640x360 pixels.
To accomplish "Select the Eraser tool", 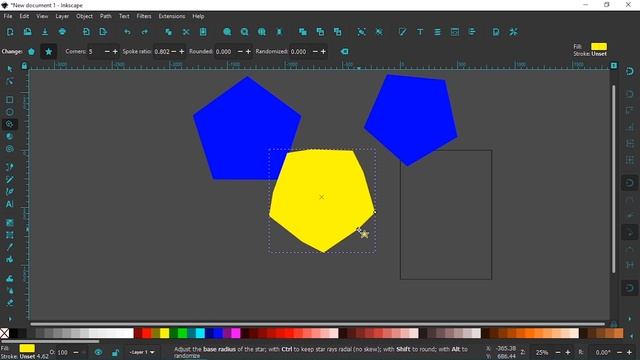I will [x=10, y=303].
